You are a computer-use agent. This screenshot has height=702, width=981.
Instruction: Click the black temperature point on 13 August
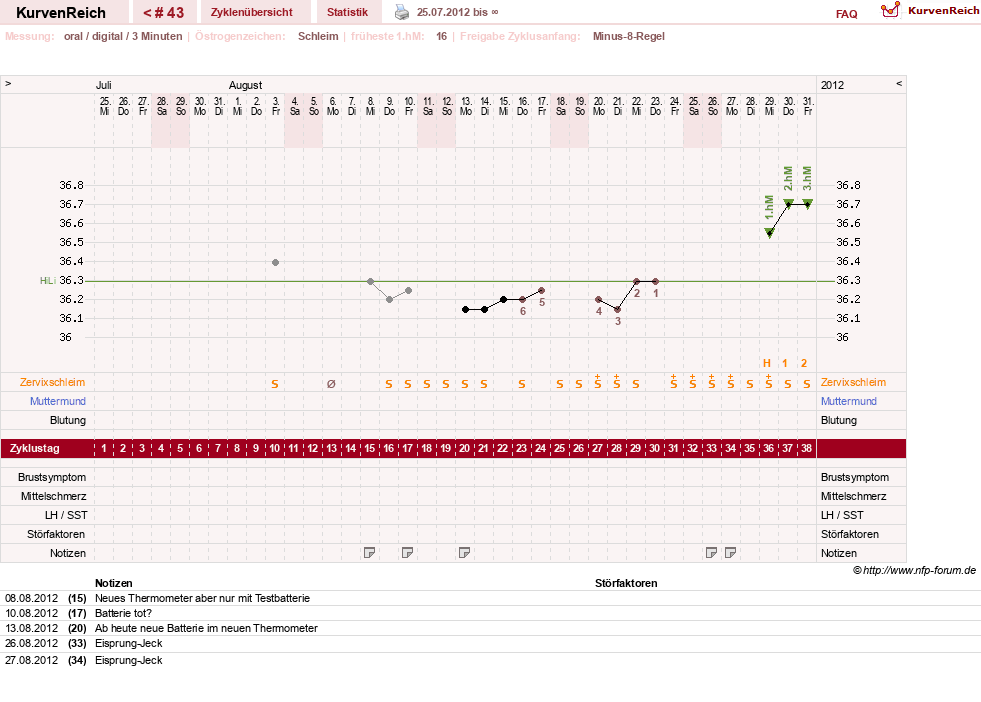(465, 310)
